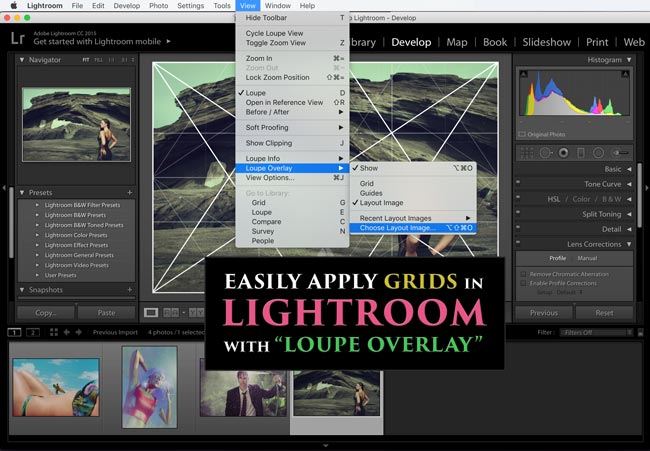Toggle Lens Corrections panel on/off switch

click(518, 241)
